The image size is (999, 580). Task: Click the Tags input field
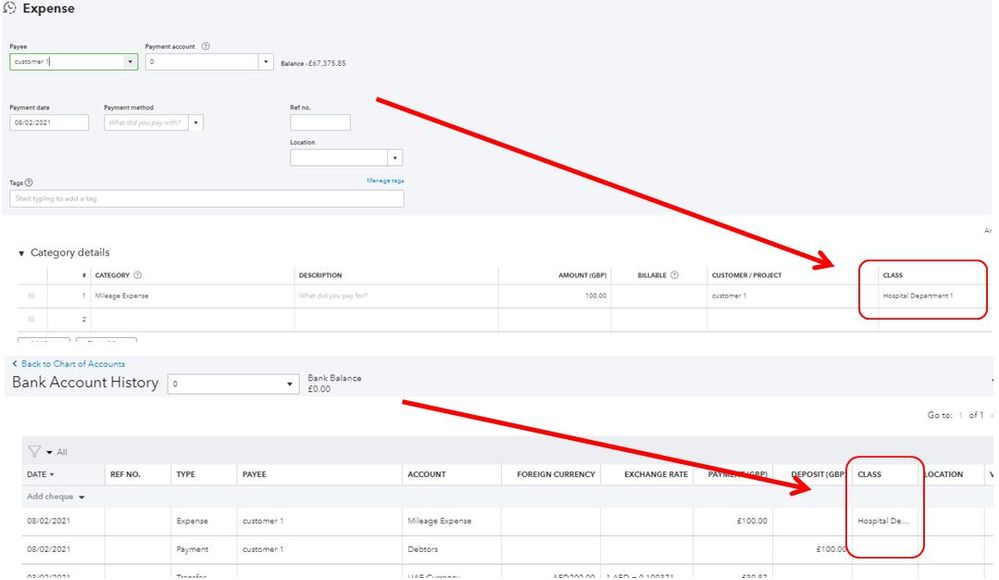click(x=206, y=198)
